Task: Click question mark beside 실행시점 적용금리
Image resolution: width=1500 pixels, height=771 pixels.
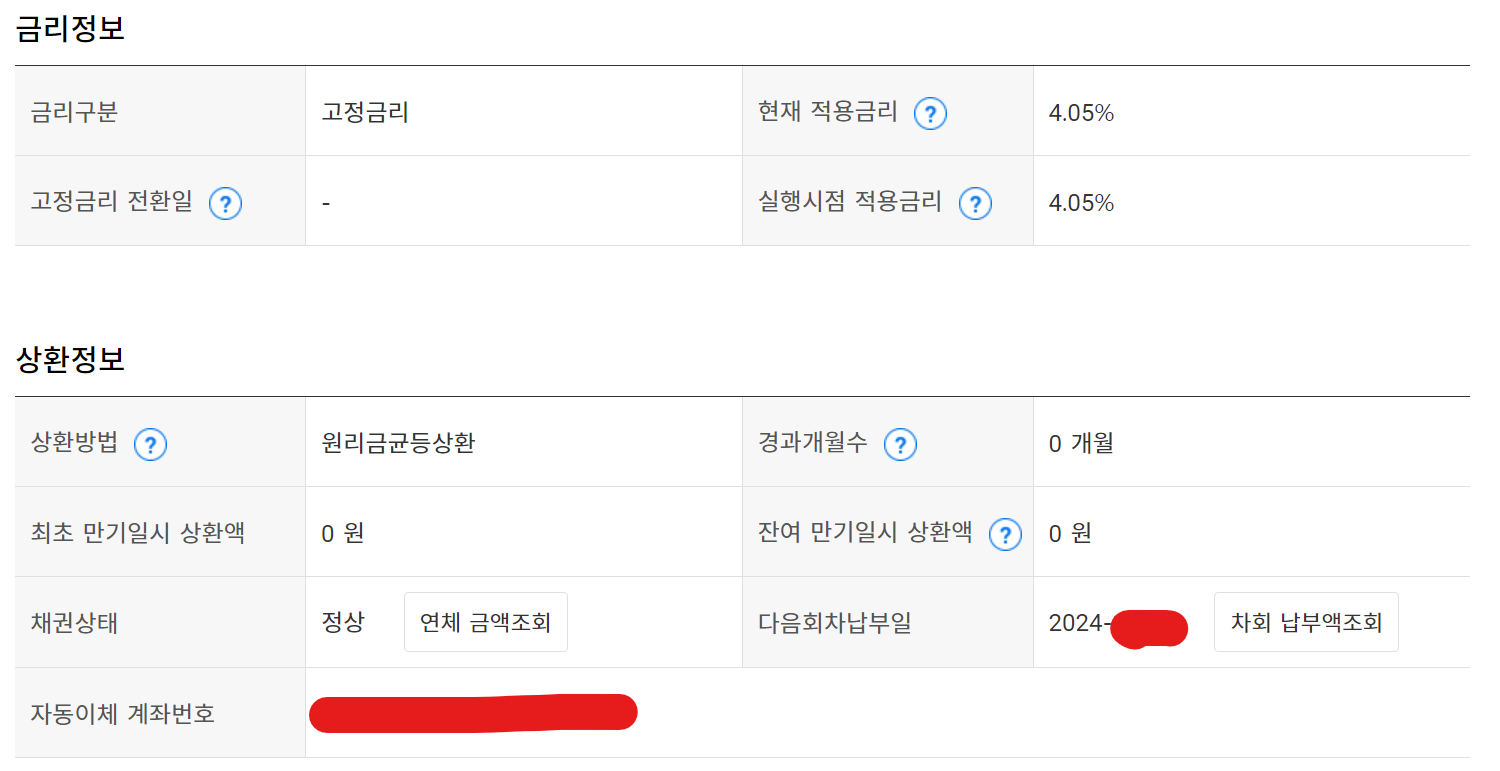Action: 975,204
